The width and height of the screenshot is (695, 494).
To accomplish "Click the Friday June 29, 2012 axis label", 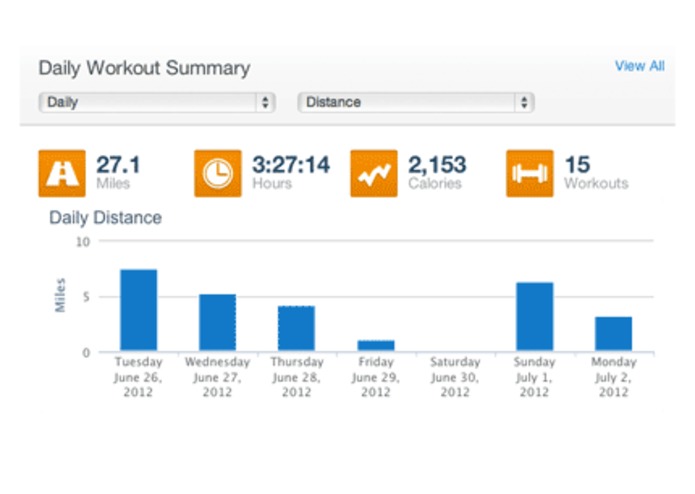I will [x=376, y=377].
